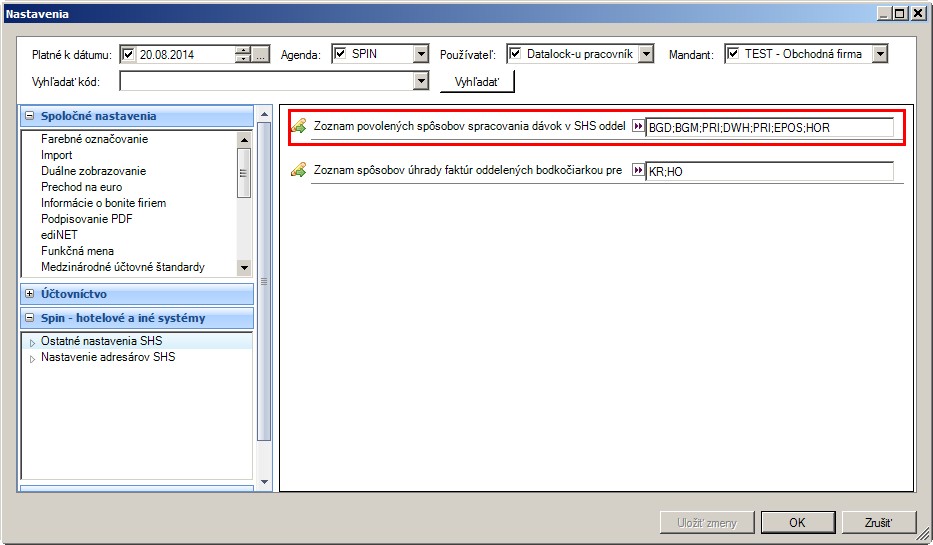Click the edit icon beside Zoznam povolených spôsobov

pos(299,126)
